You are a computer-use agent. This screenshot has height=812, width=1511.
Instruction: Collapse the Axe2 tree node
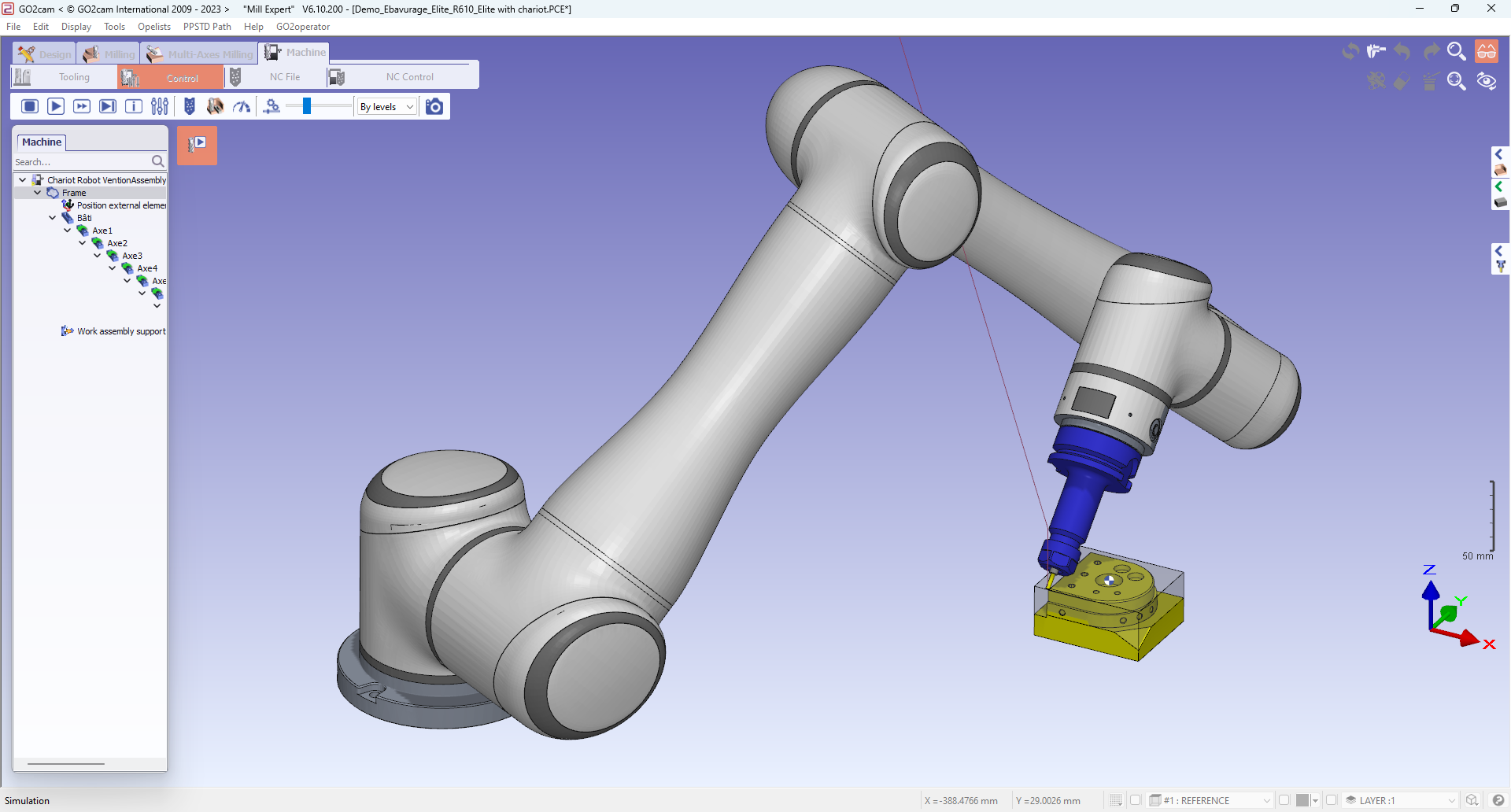coord(83,243)
